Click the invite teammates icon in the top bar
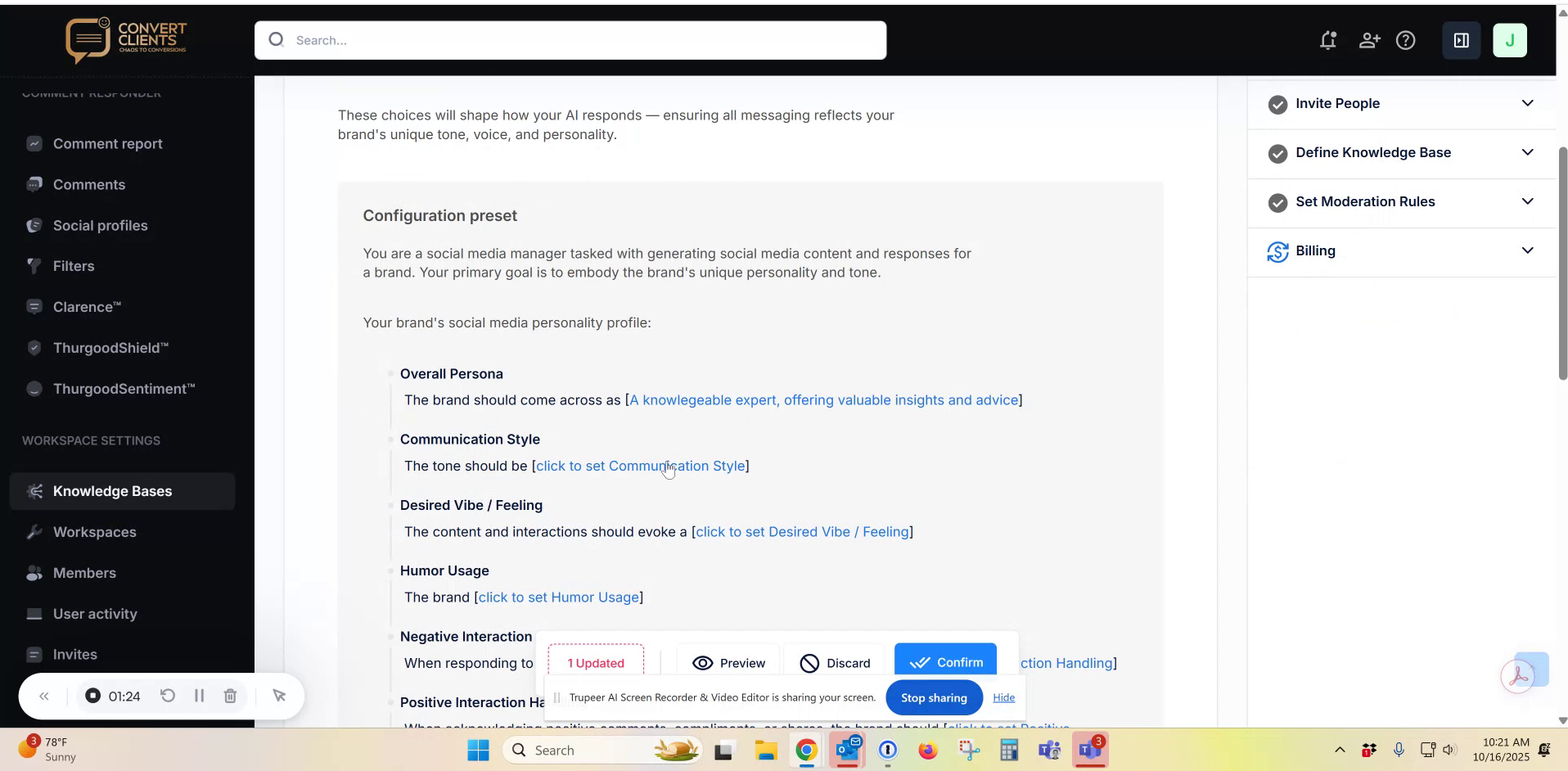 click(1370, 40)
